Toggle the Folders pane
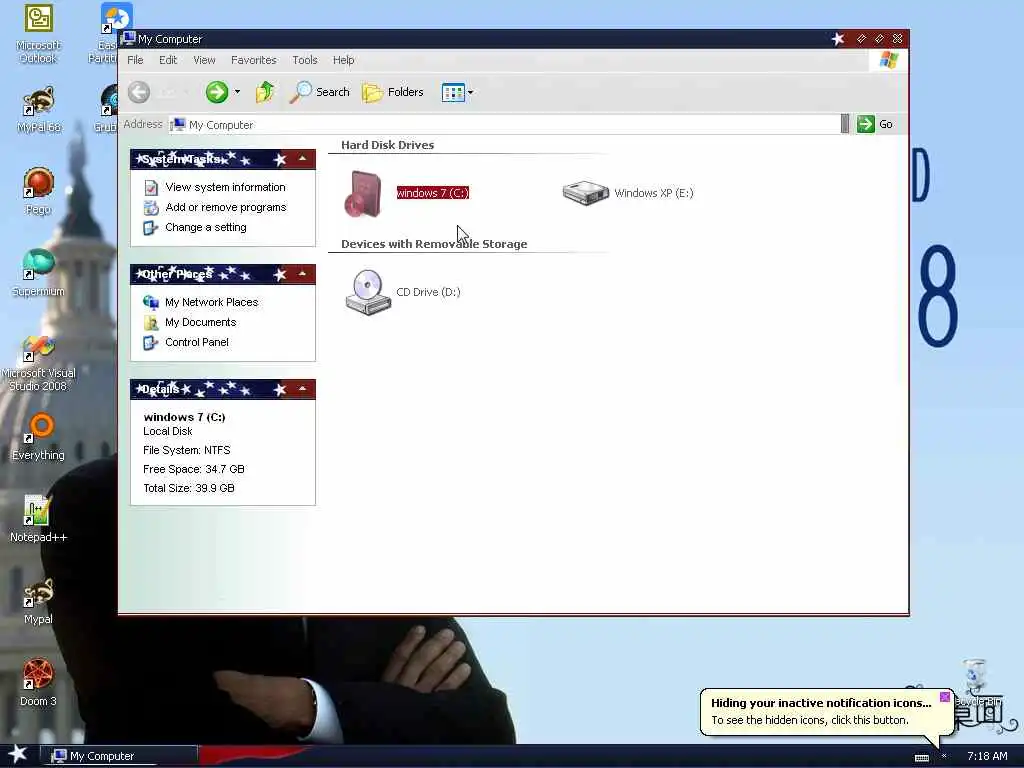Screen dimensions: 1024x768 coord(392,92)
